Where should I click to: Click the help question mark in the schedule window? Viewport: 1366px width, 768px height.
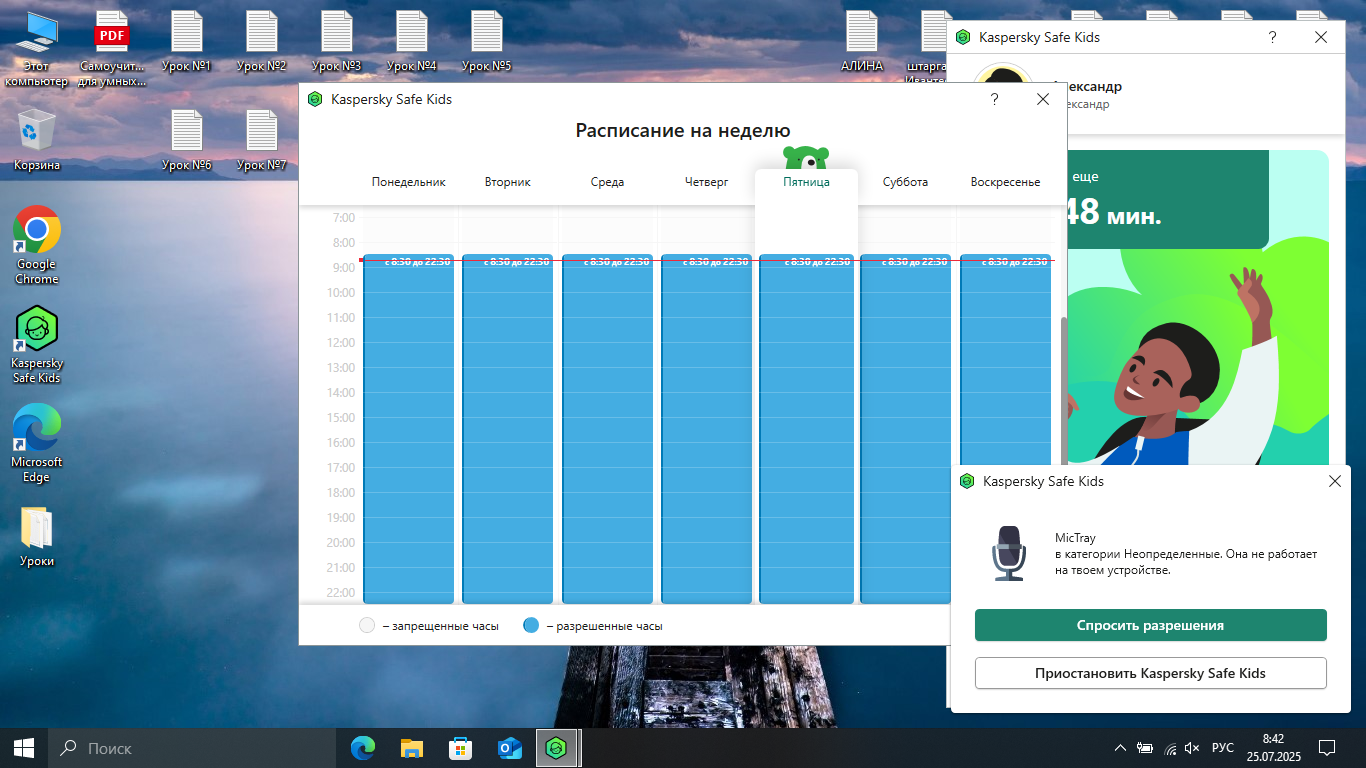click(994, 99)
